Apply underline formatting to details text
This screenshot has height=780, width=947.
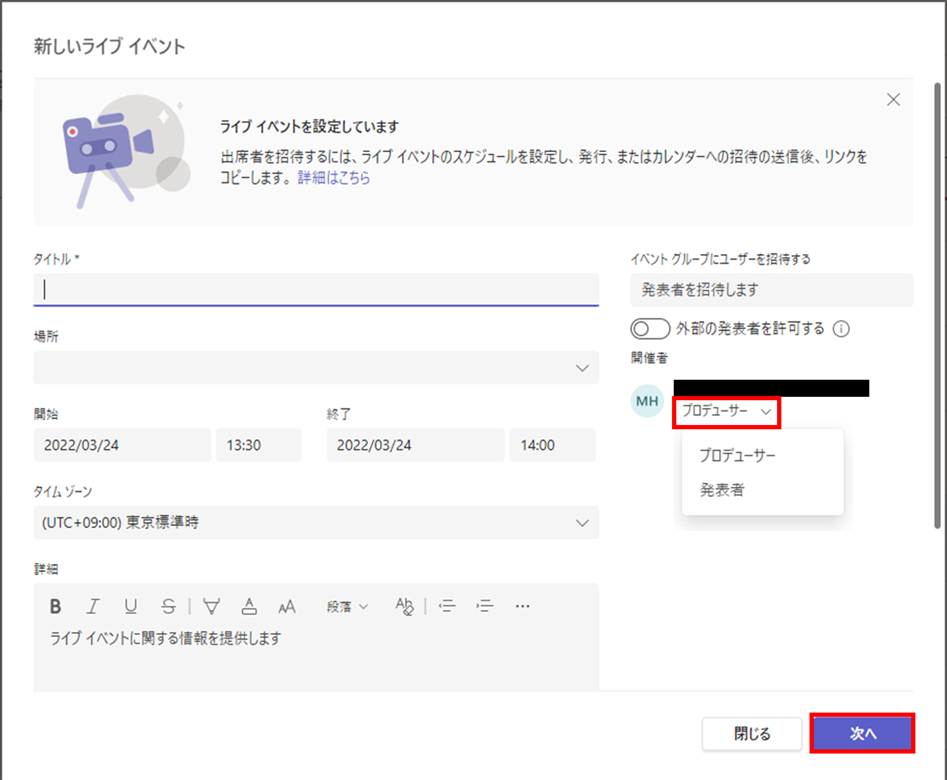pos(131,606)
